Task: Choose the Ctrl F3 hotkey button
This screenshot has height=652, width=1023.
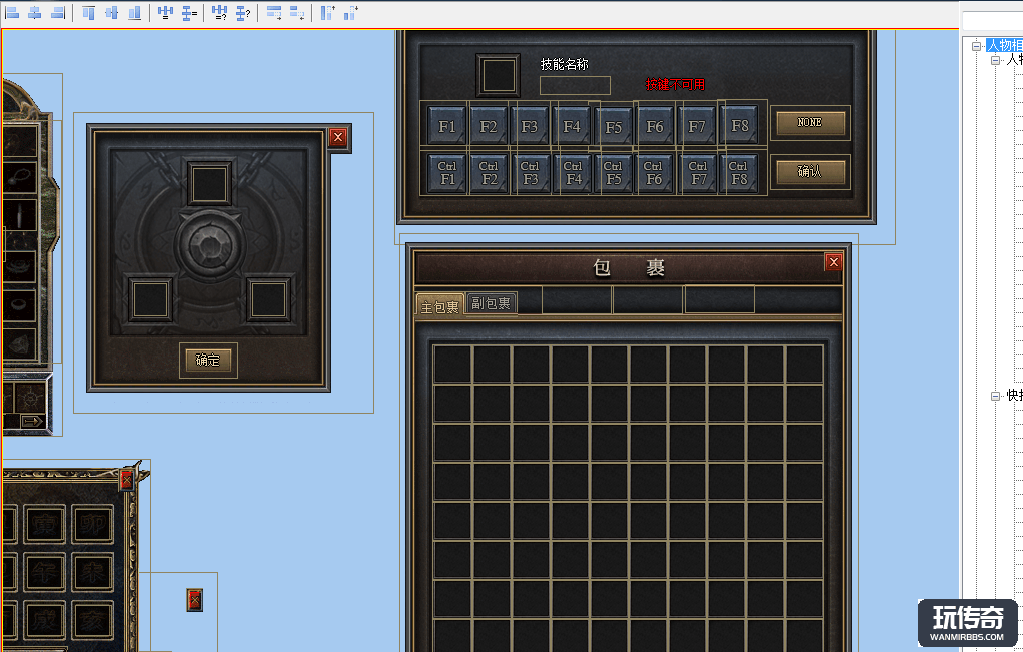Action: 530,173
